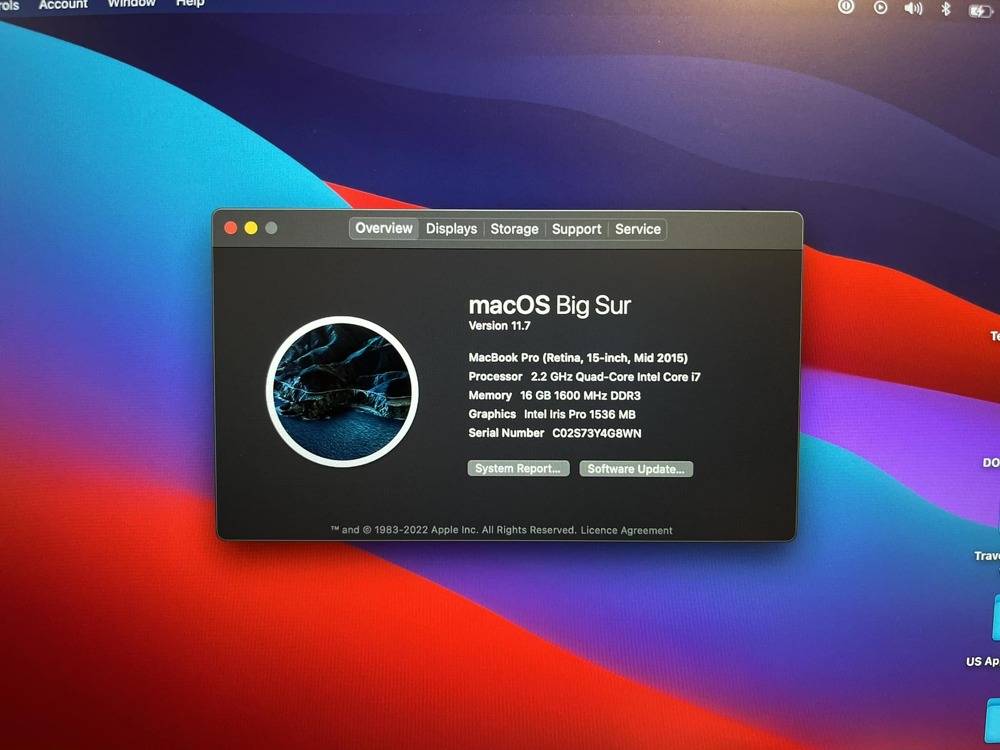Show the Service tab

[x=638, y=229]
